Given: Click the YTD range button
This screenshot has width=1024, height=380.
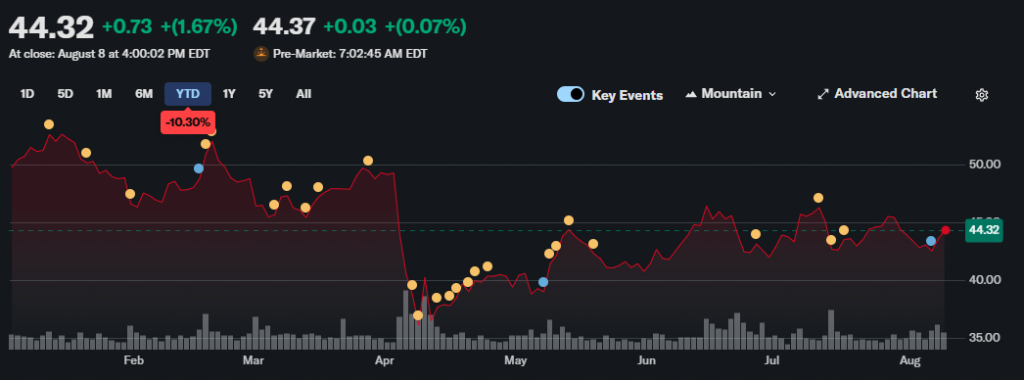Looking at the screenshot, I should [188, 94].
